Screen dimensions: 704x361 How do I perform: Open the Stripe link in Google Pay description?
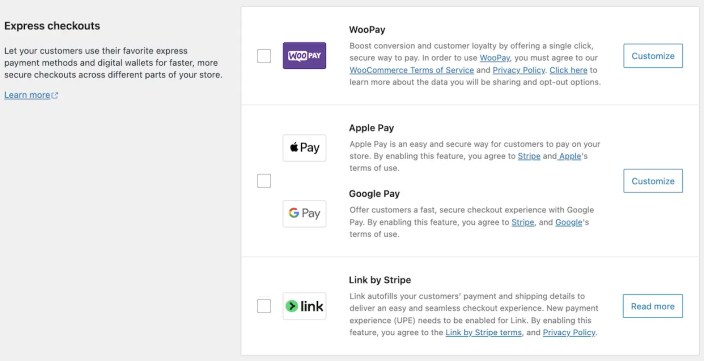coord(523,222)
